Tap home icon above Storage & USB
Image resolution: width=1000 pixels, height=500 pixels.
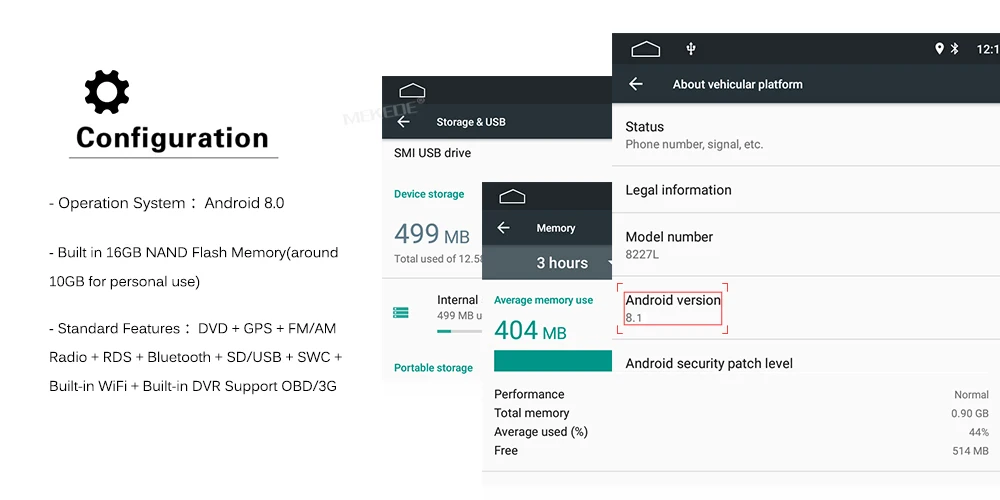coord(412,91)
